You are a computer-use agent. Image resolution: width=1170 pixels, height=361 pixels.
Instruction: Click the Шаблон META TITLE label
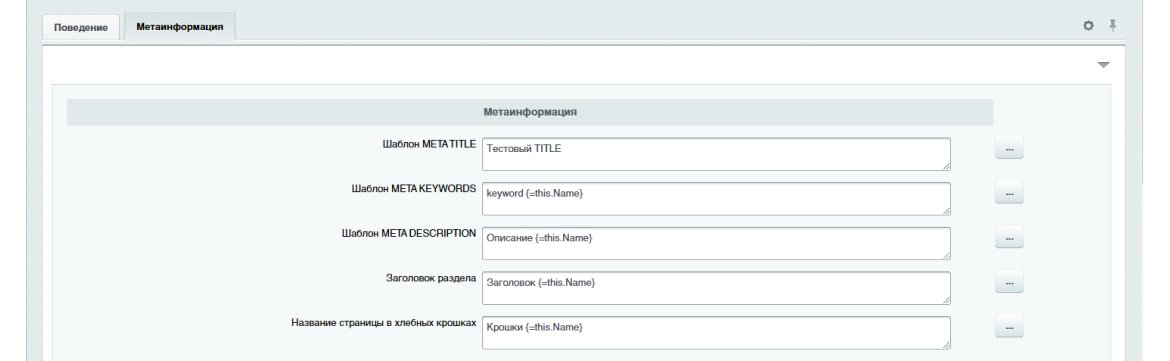428,145
